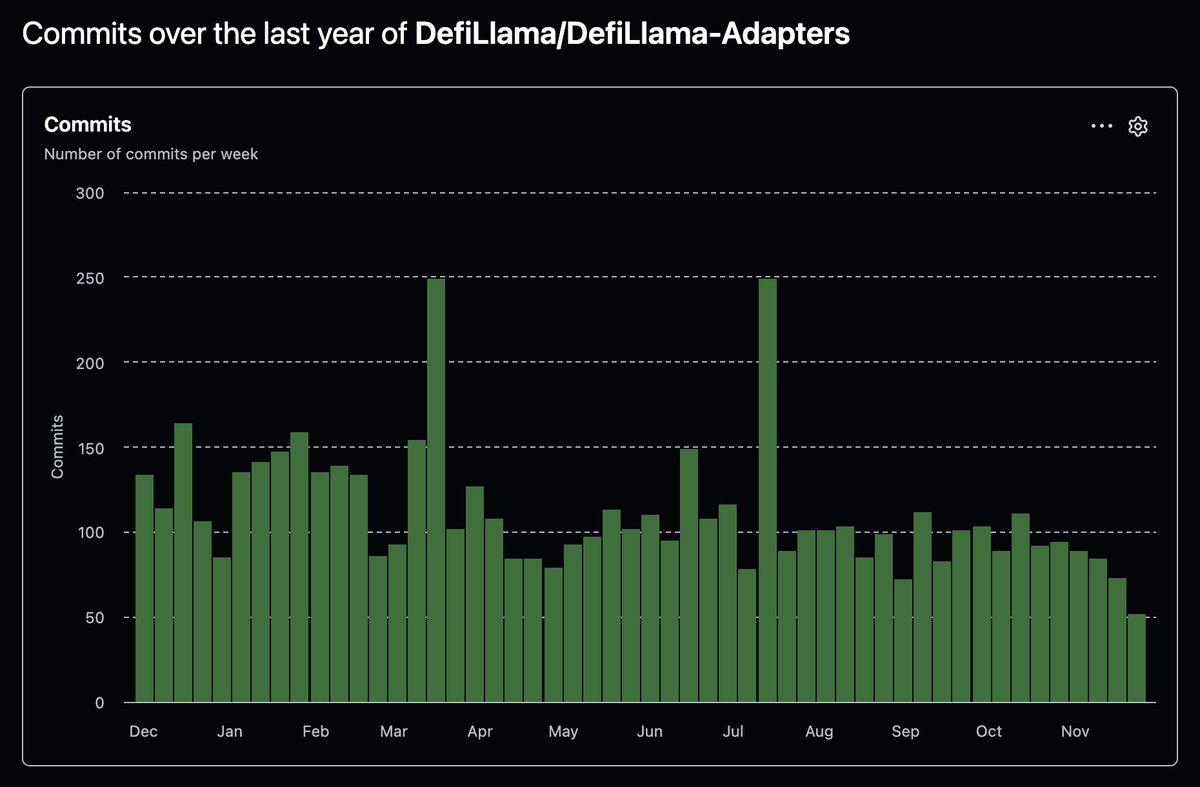Click the Jan x-axis label
Viewport: 1200px width, 787px height.
click(229, 732)
